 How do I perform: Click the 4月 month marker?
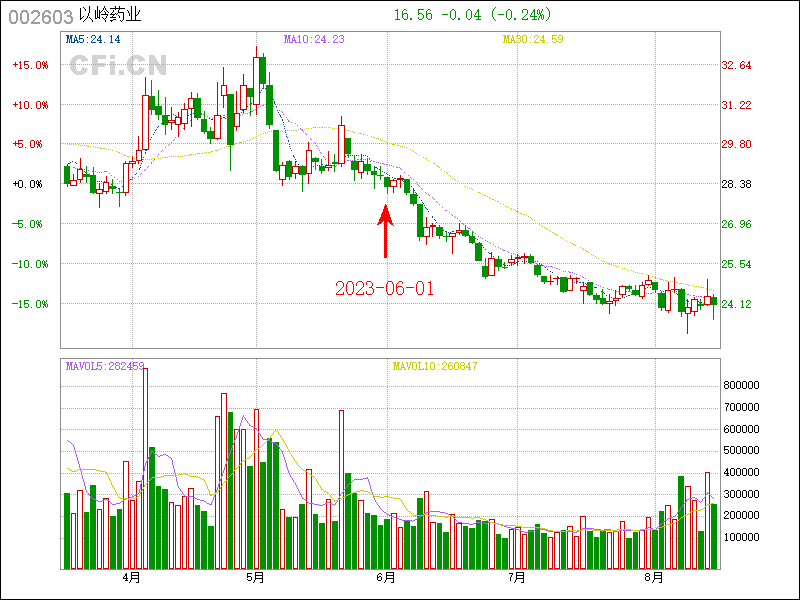(x=131, y=578)
